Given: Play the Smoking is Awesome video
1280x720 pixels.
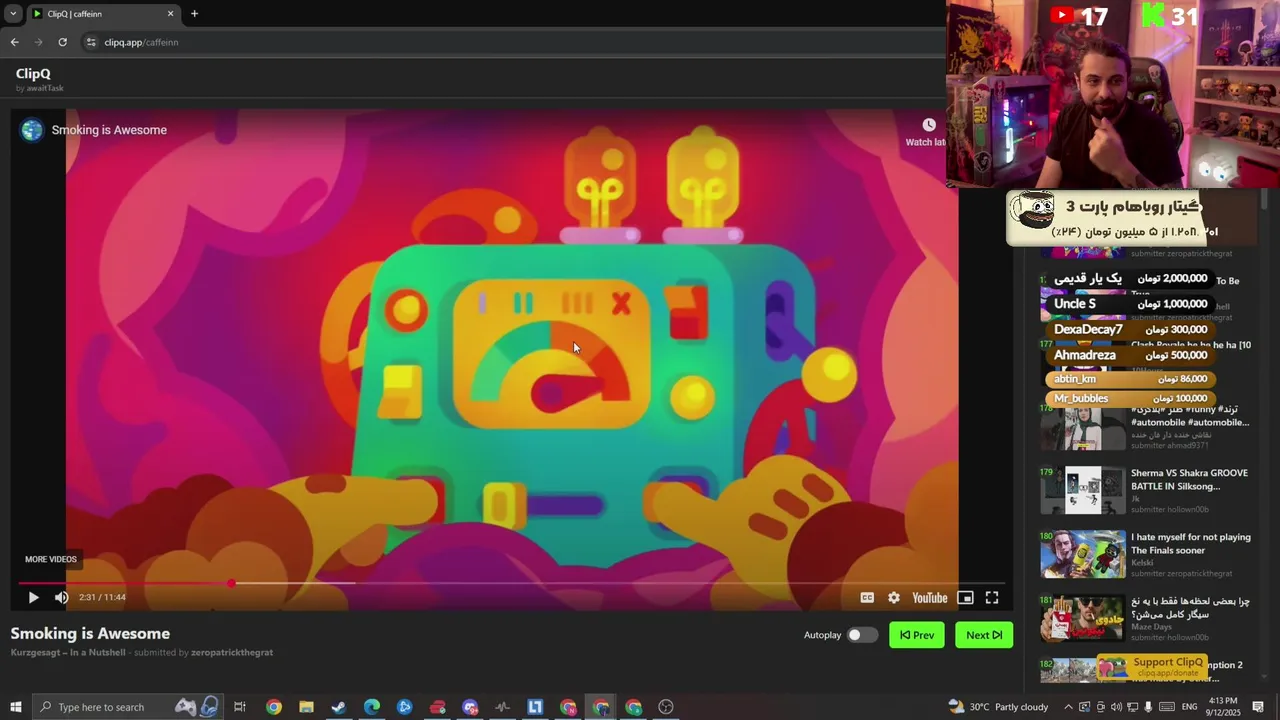Looking at the screenshot, I should 33,597.
